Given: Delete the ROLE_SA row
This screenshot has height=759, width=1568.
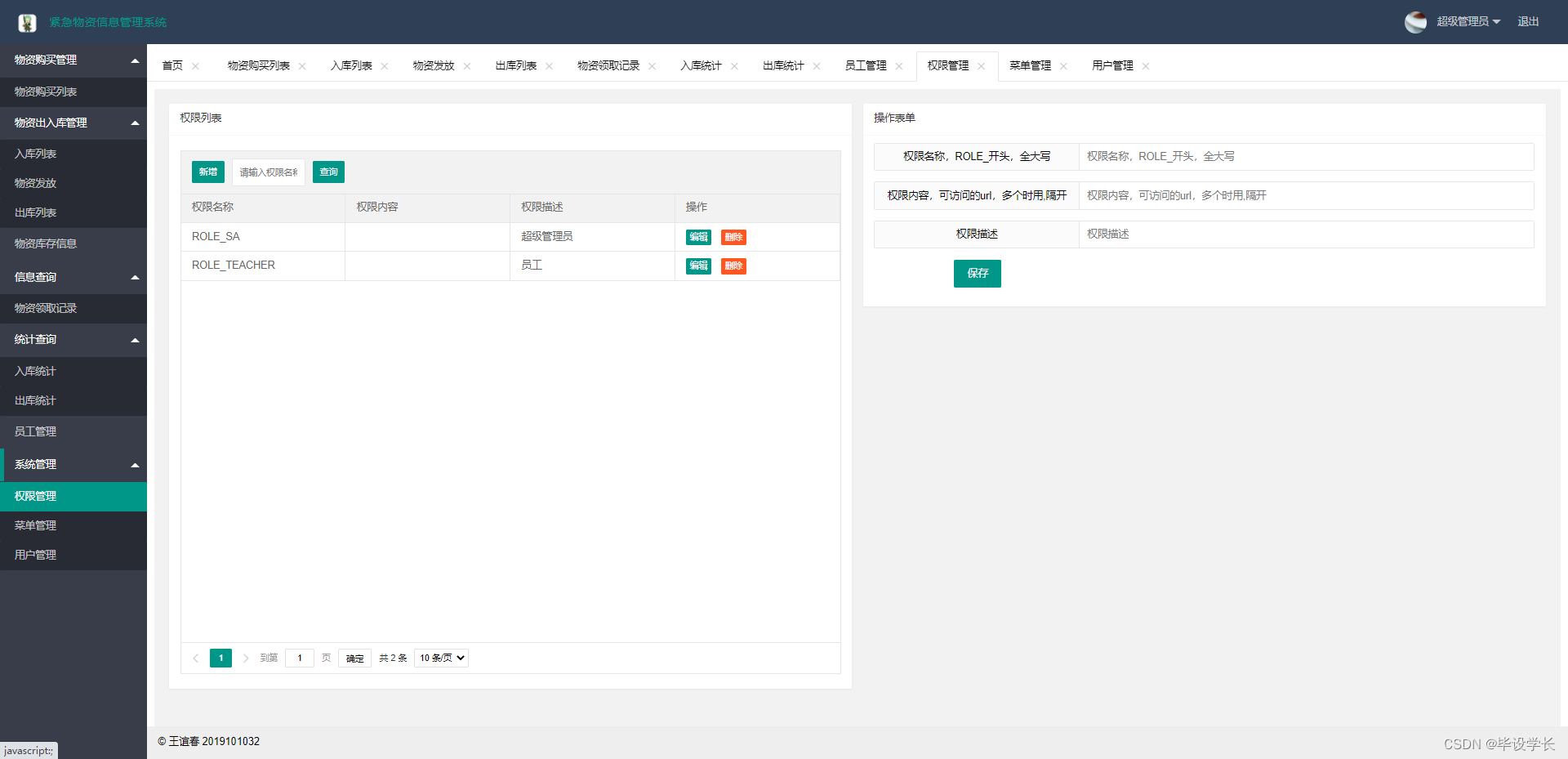Looking at the screenshot, I should coord(733,237).
